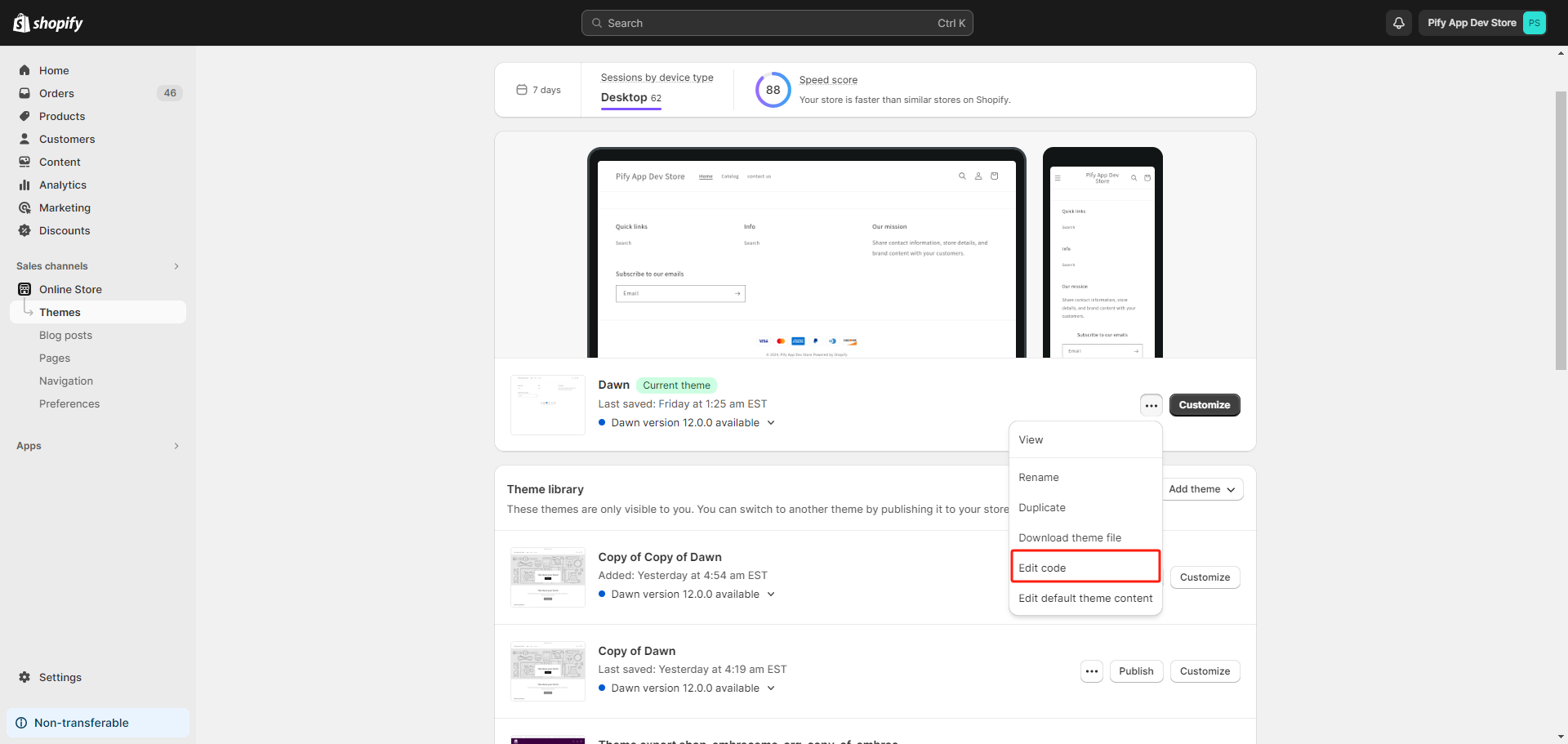Customize the current Dawn theme
This screenshot has width=1568, height=744.
pyautogui.click(x=1205, y=405)
